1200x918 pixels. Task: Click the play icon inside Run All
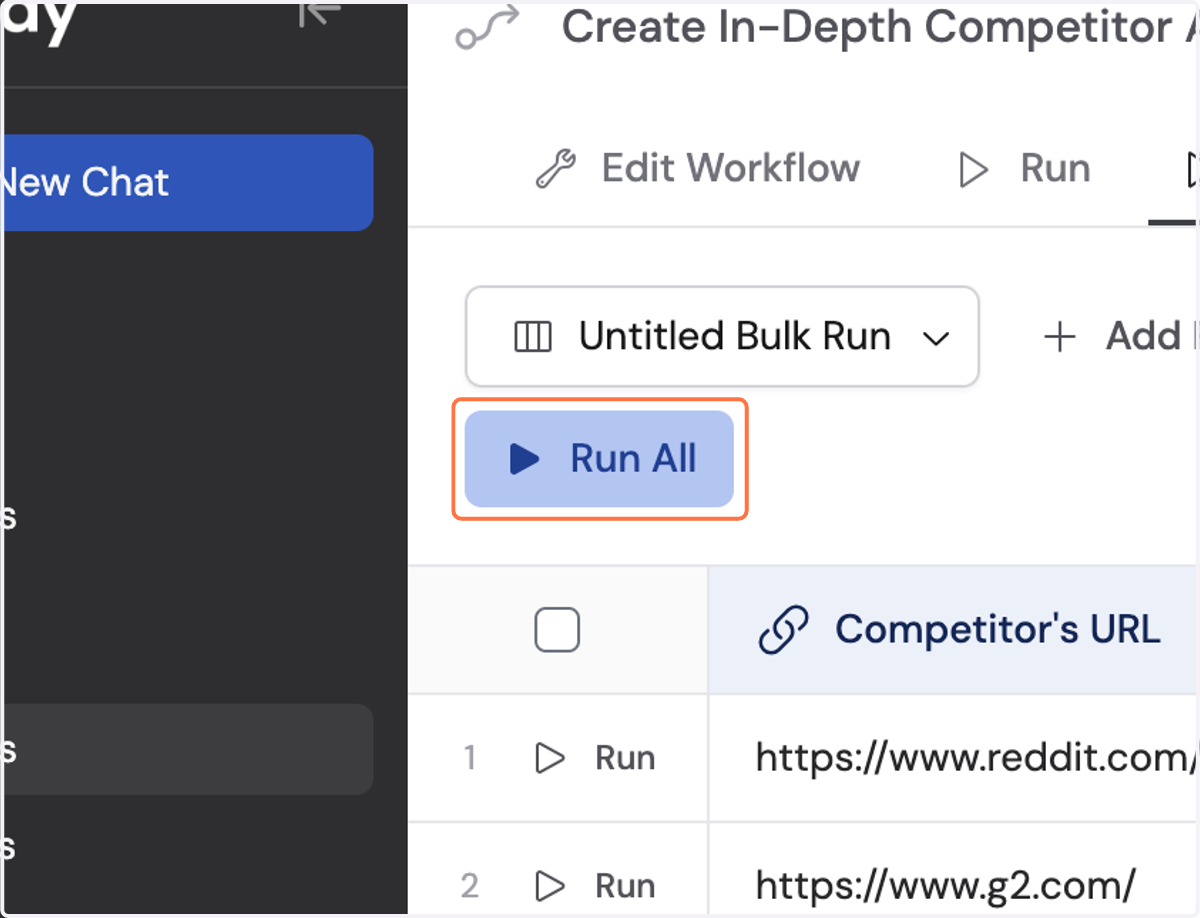click(x=524, y=460)
